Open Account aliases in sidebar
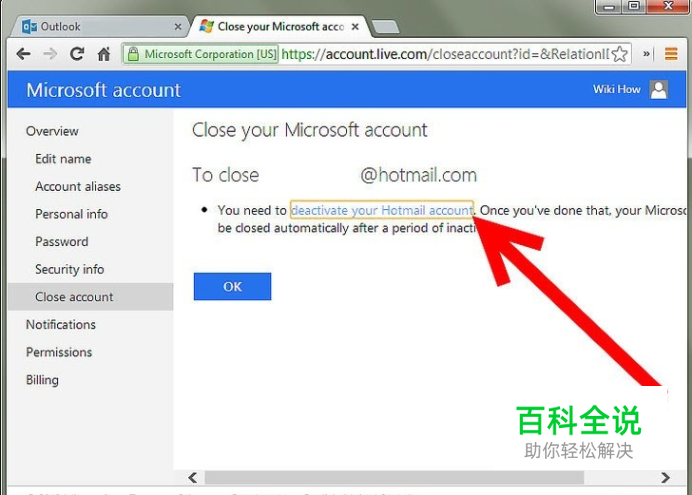This screenshot has width=692, height=495. (x=78, y=186)
